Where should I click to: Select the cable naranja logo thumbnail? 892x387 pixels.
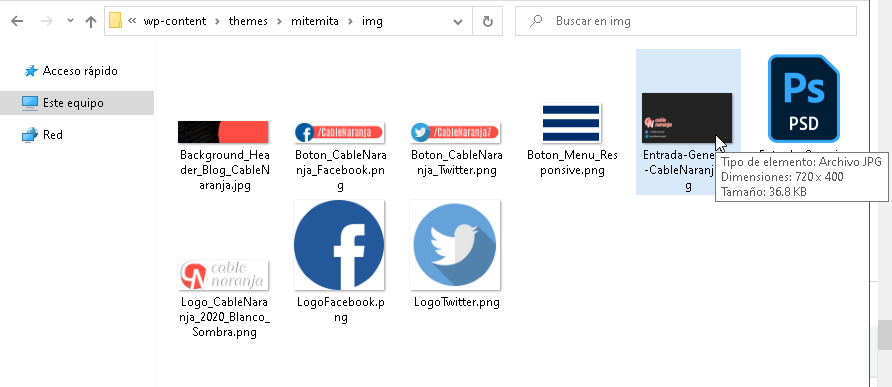223,275
